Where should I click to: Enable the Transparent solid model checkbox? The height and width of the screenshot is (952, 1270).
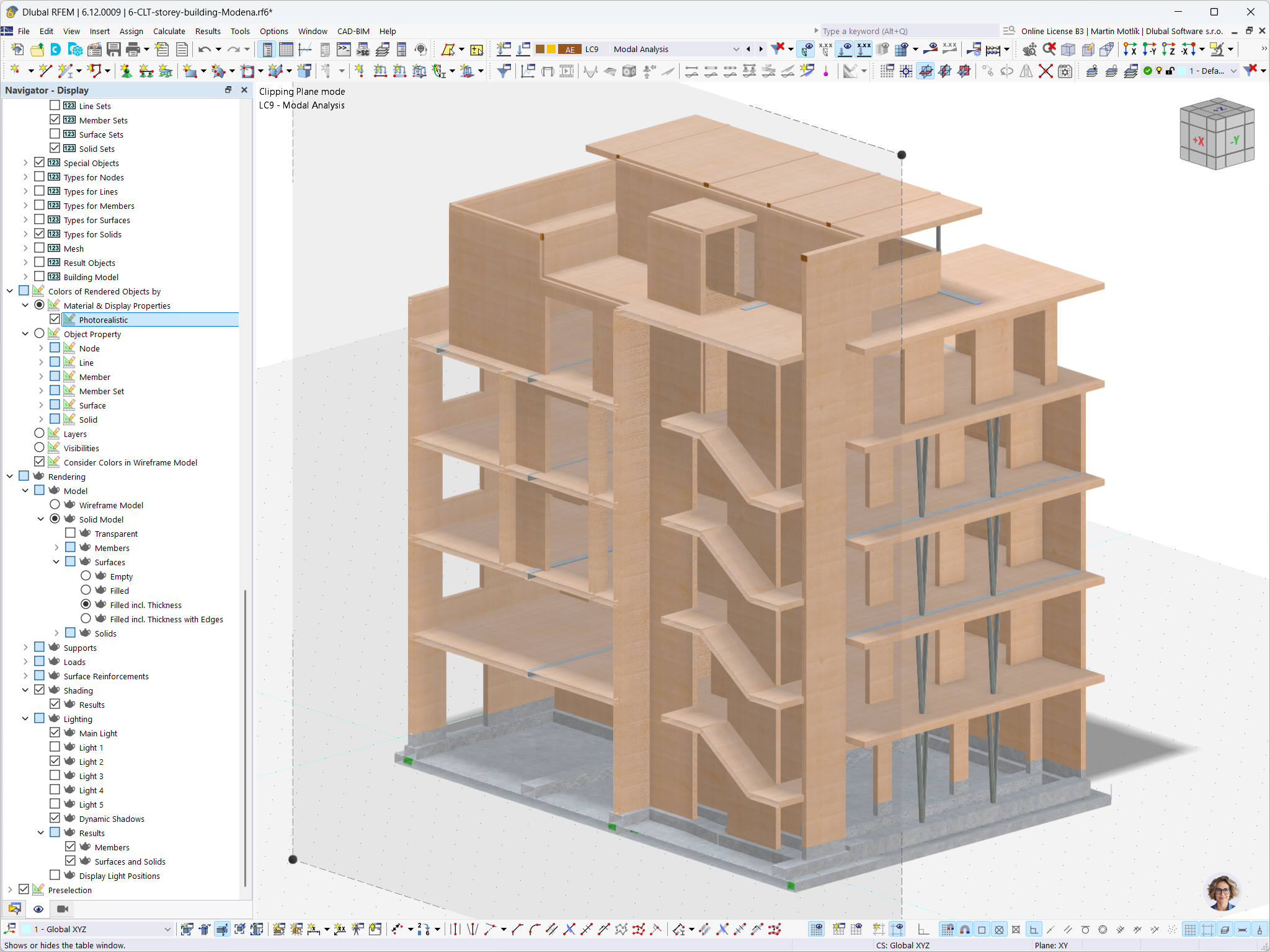(70, 533)
